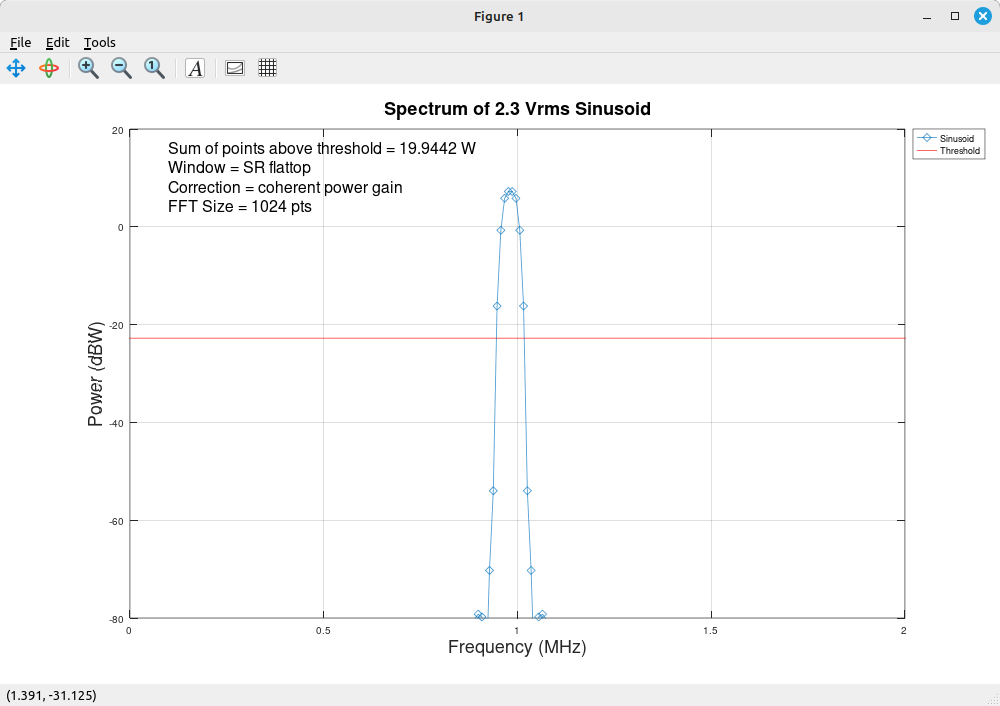Maximize the Figure 1 window
Screen dimensions: 1000x706
[955, 16]
